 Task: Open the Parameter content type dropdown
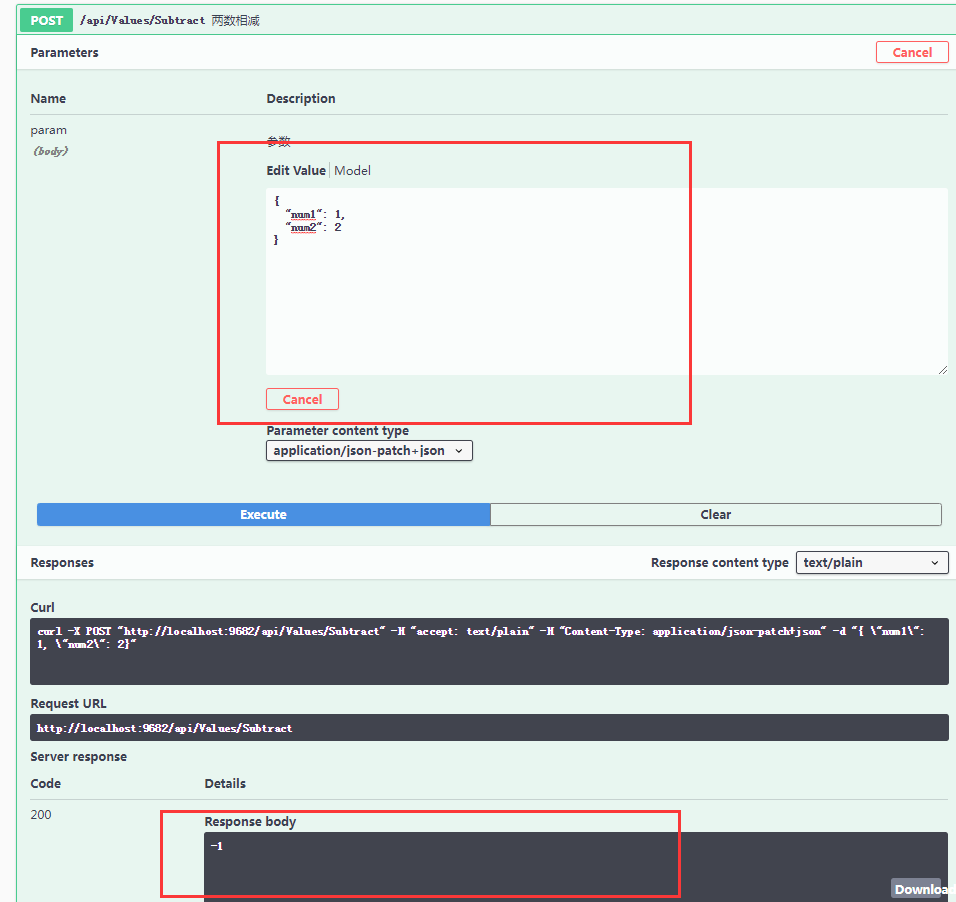click(x=369, y=451)
